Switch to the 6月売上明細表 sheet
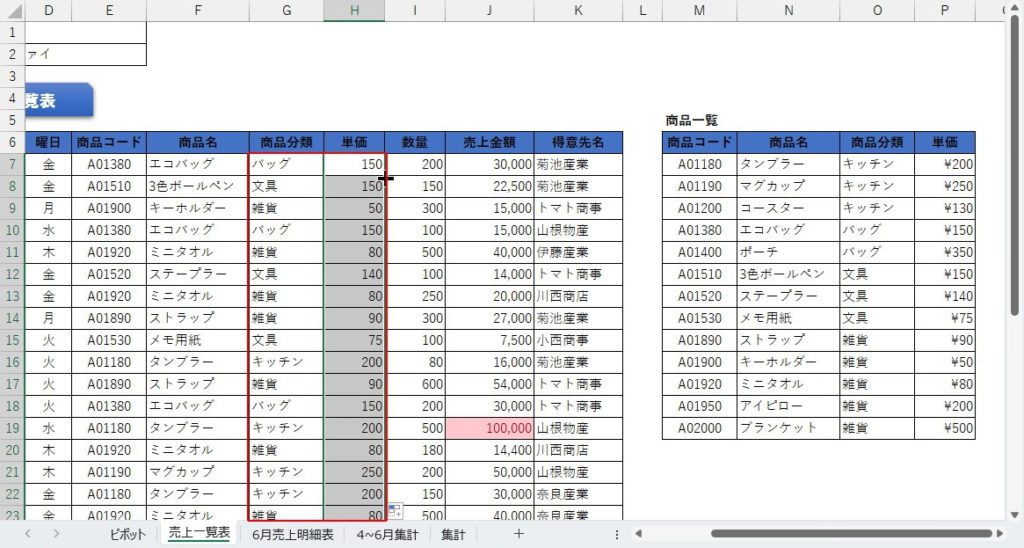 [x=293, y=534]
